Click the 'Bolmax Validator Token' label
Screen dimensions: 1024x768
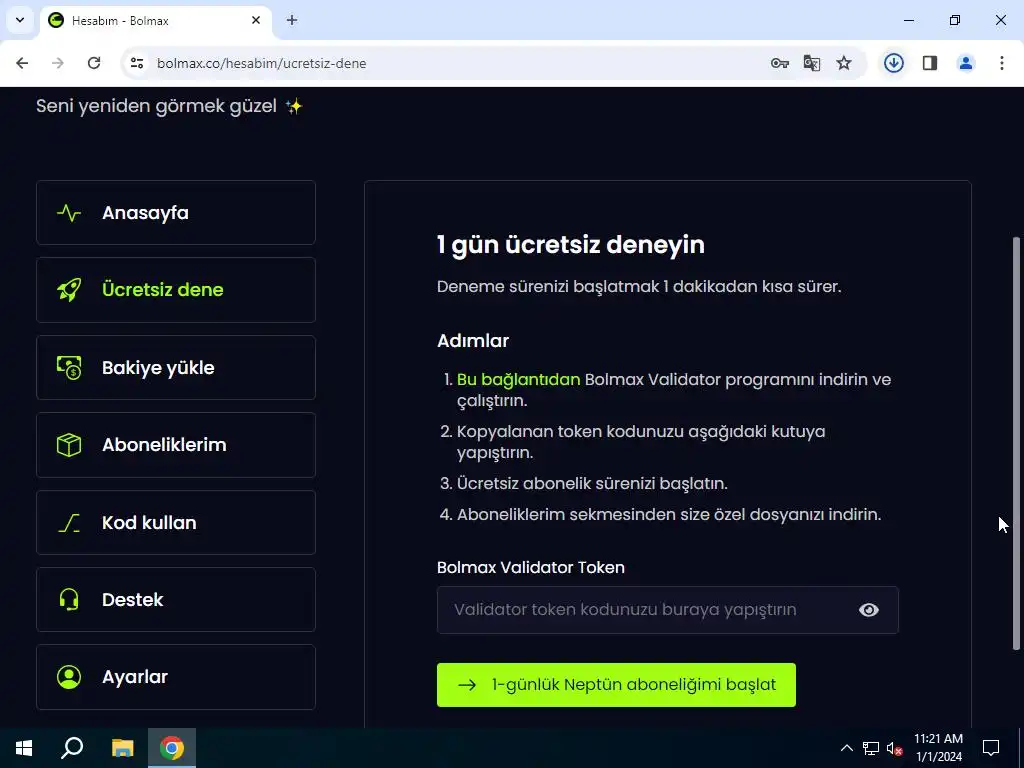(x=531, y=568)
